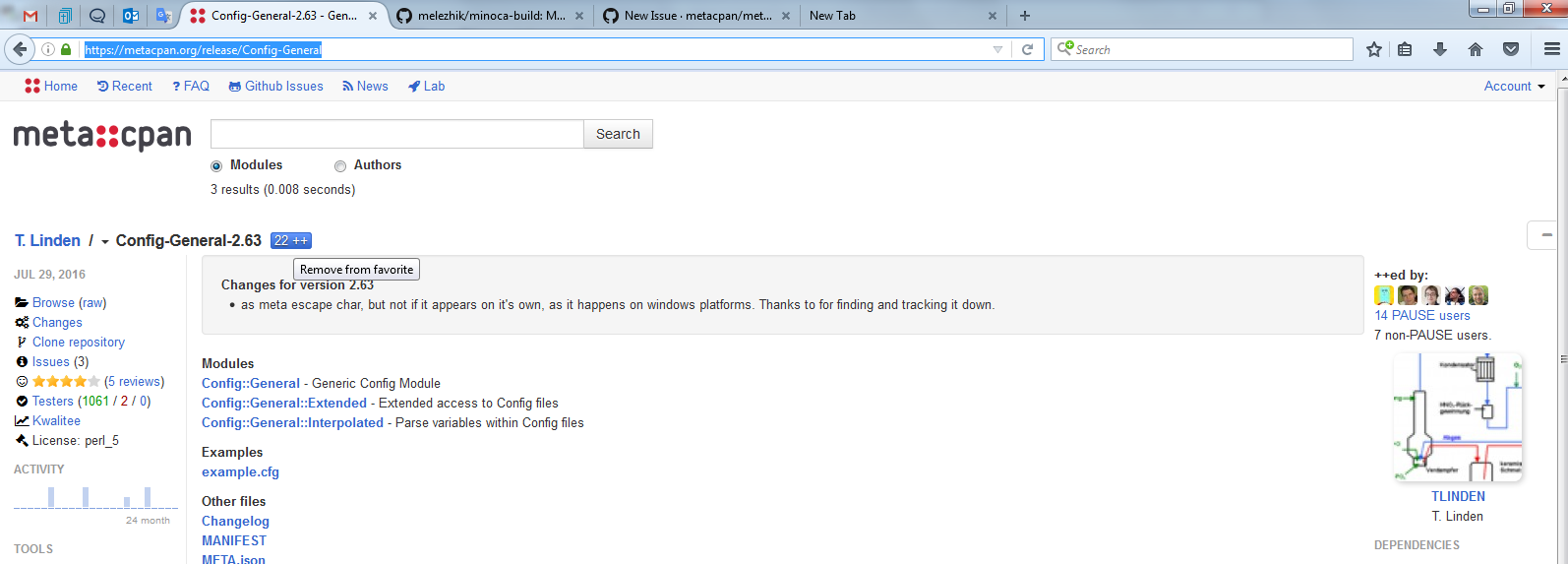Screen dimensions: 1568x564
Task: Reload the current page
Action: [1027, 49]
